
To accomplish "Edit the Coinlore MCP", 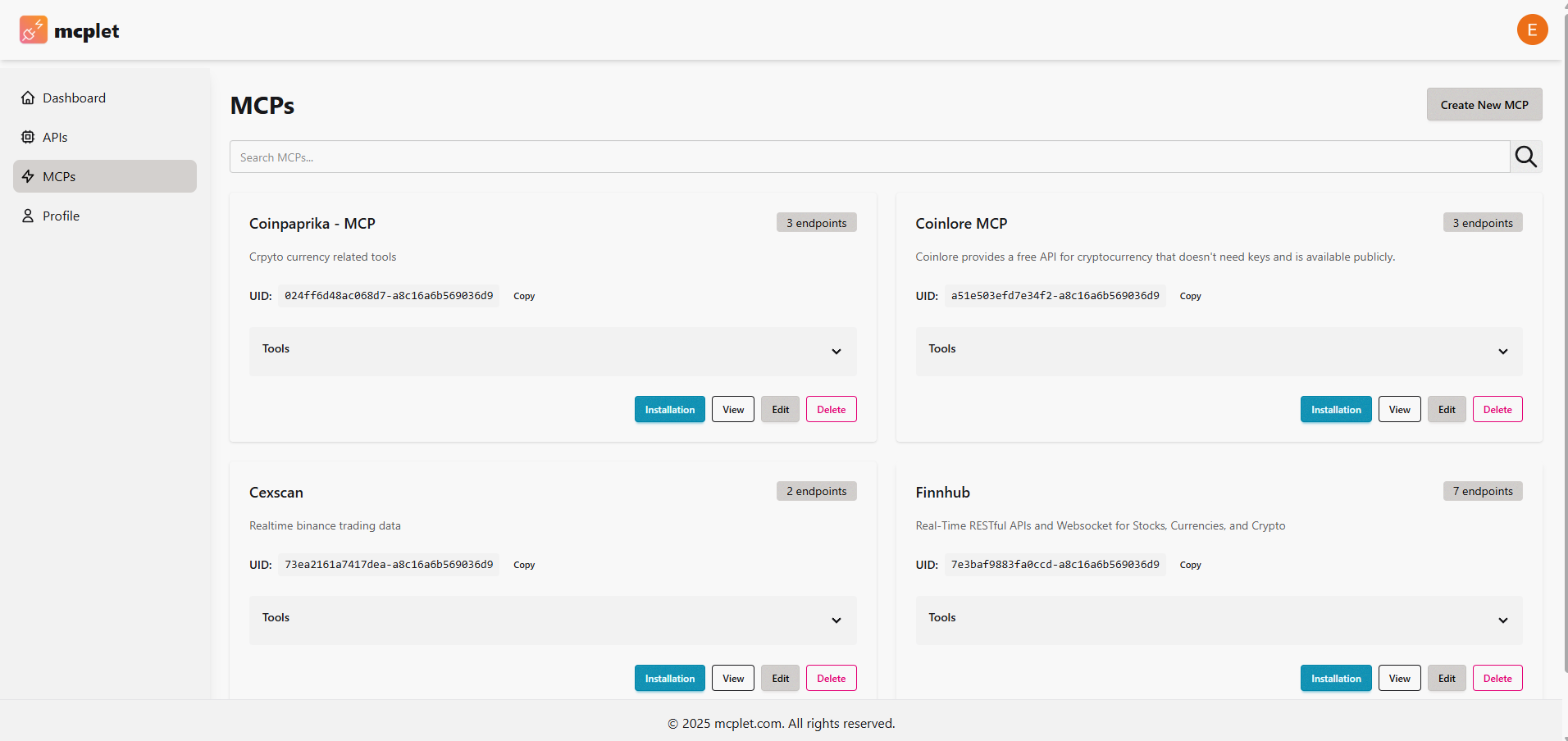I will coord(1447,409).
